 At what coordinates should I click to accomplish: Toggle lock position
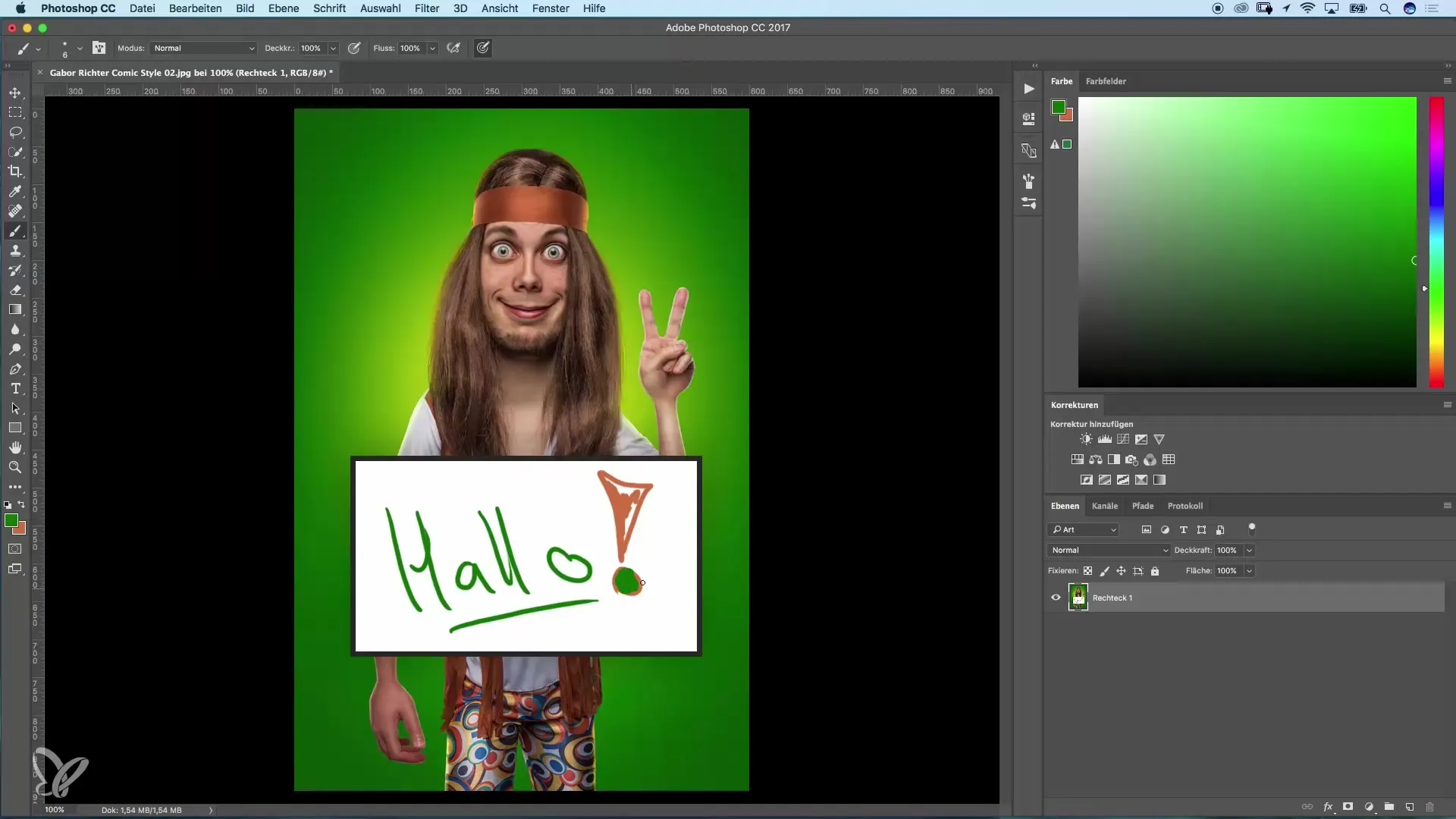coord(1121,571)
